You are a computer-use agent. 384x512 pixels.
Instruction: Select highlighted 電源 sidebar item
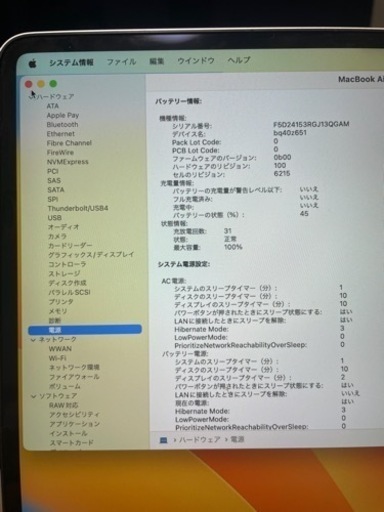(x=85, y=330)
